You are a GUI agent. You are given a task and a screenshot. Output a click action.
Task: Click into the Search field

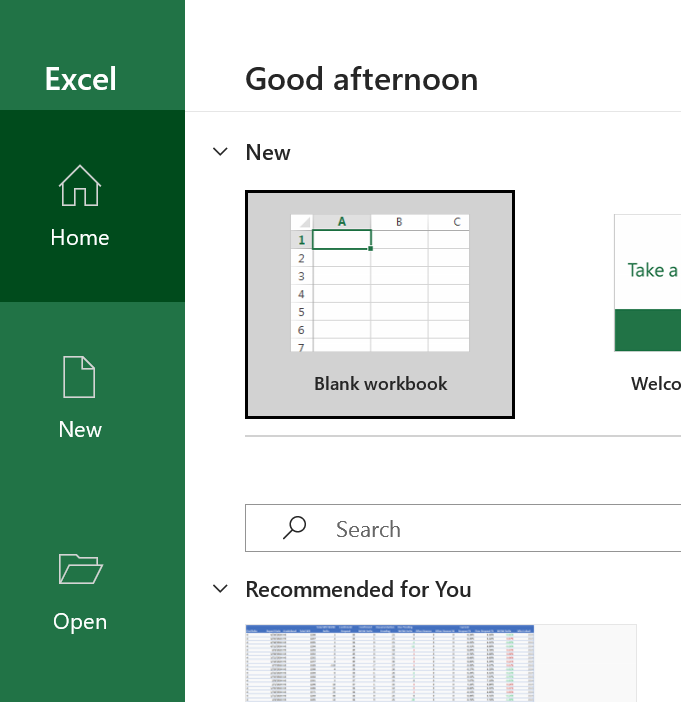pos(463,528)
